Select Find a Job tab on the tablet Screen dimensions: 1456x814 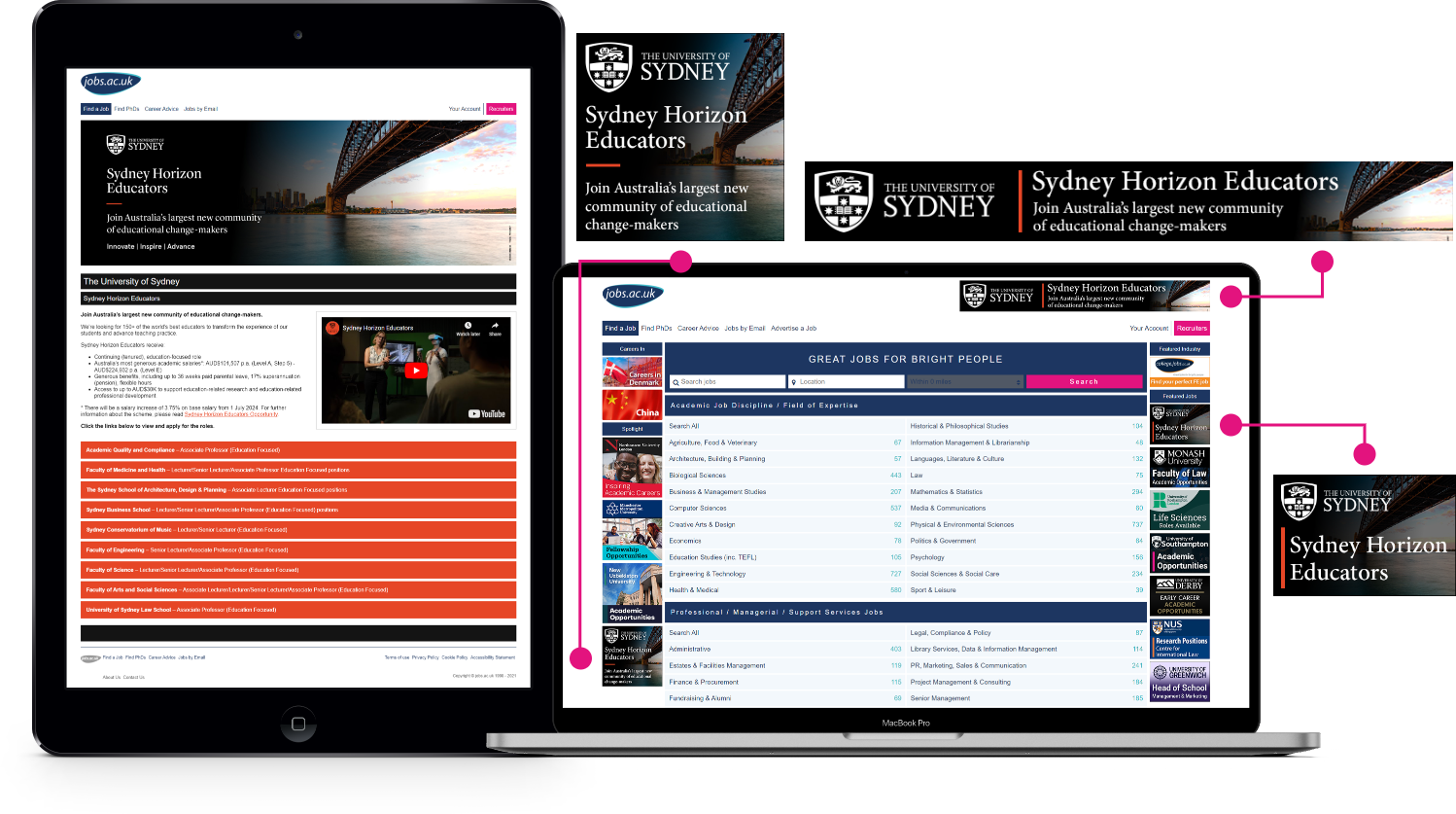point(96,109)
